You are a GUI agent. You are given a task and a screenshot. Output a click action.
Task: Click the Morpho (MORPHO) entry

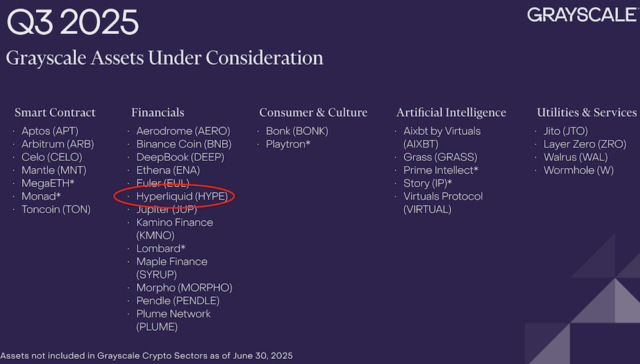[184, 288]
